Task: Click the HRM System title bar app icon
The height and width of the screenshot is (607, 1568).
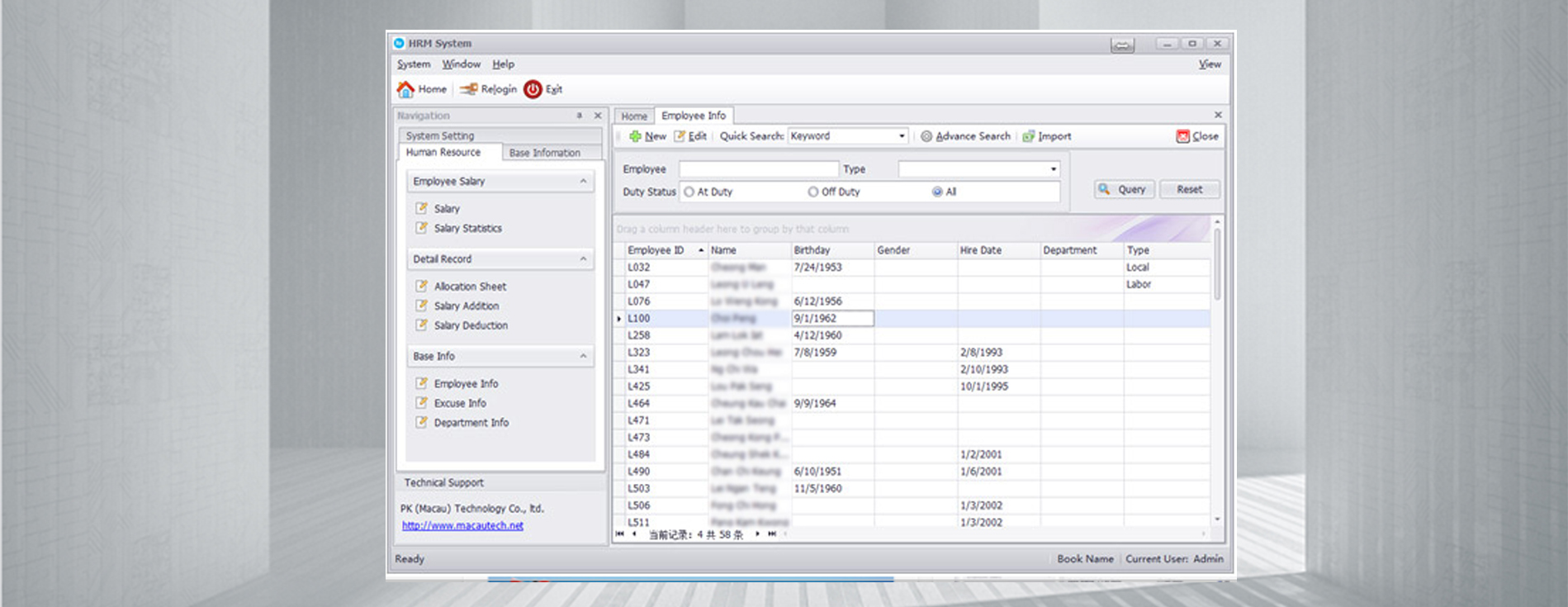Action: (399, 43)
